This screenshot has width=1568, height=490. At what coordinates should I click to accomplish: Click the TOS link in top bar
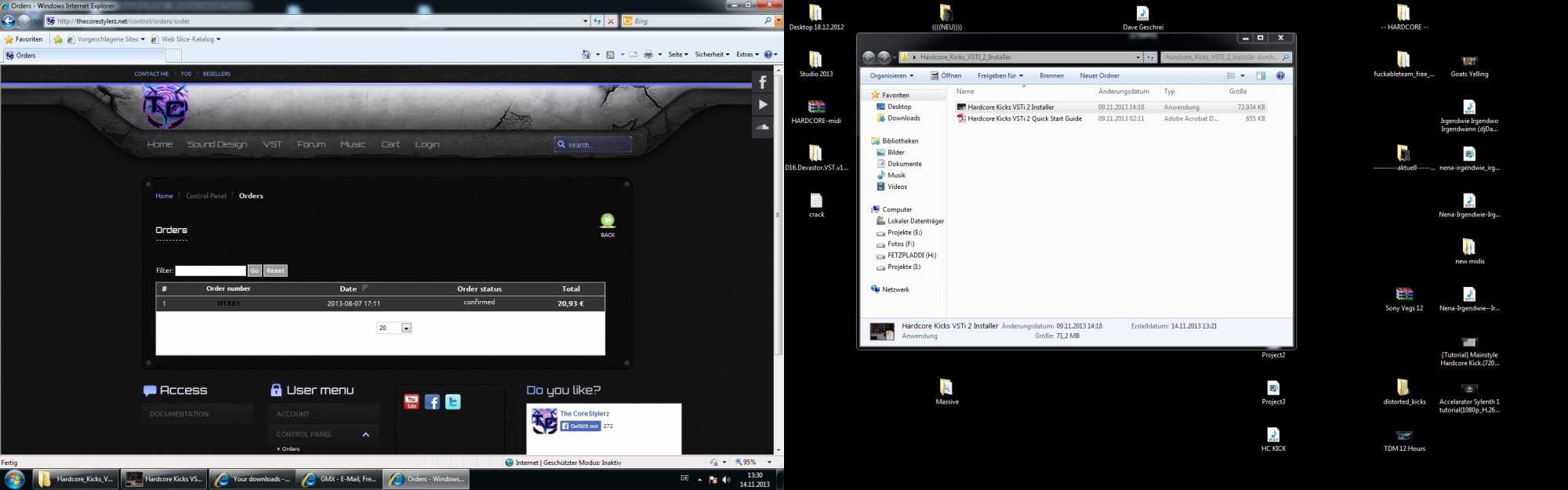[186, 74]
